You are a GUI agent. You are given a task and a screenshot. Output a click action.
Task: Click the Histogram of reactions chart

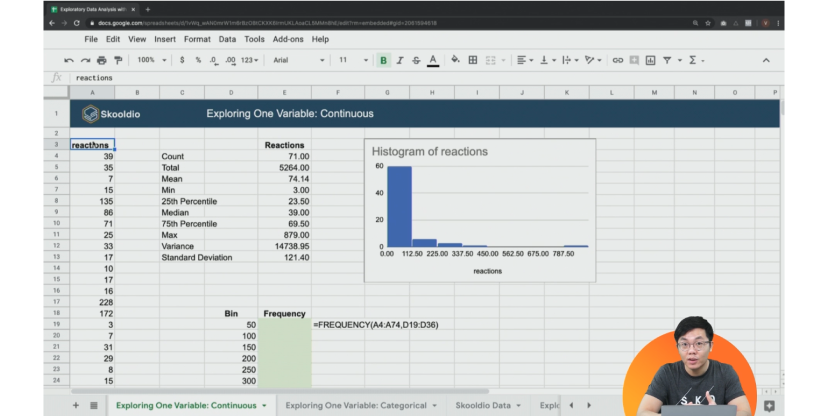[x=480, y=210]
